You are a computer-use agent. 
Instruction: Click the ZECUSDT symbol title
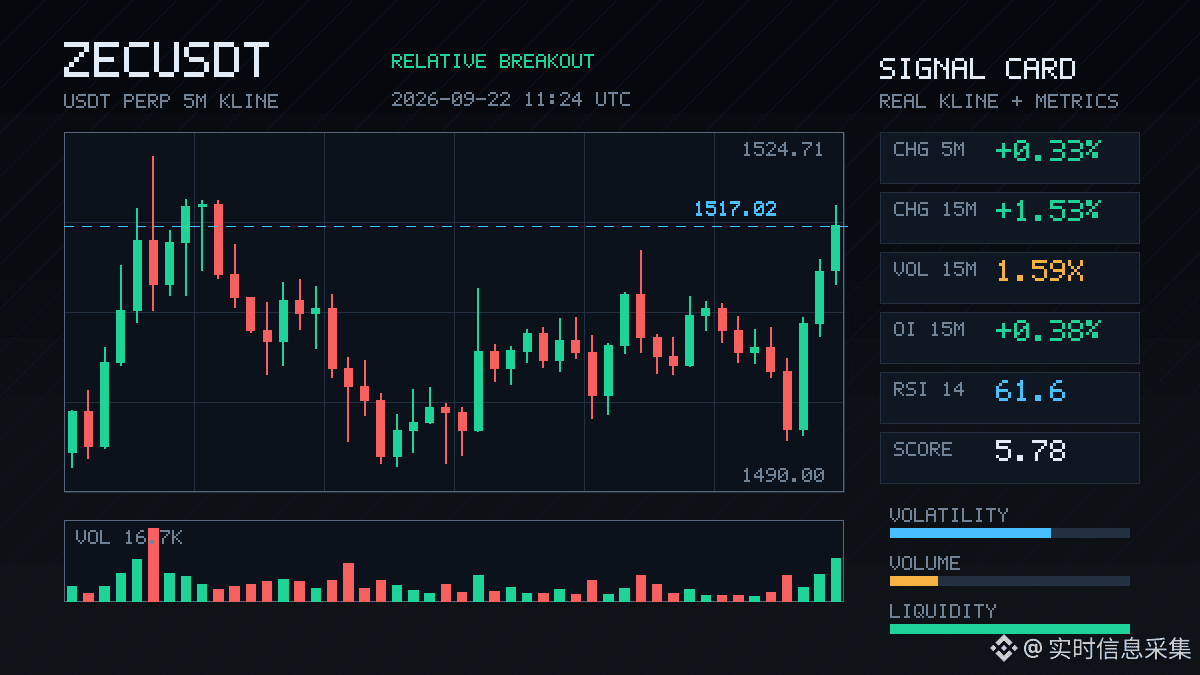pyautogui.click(x=166, y=60)
